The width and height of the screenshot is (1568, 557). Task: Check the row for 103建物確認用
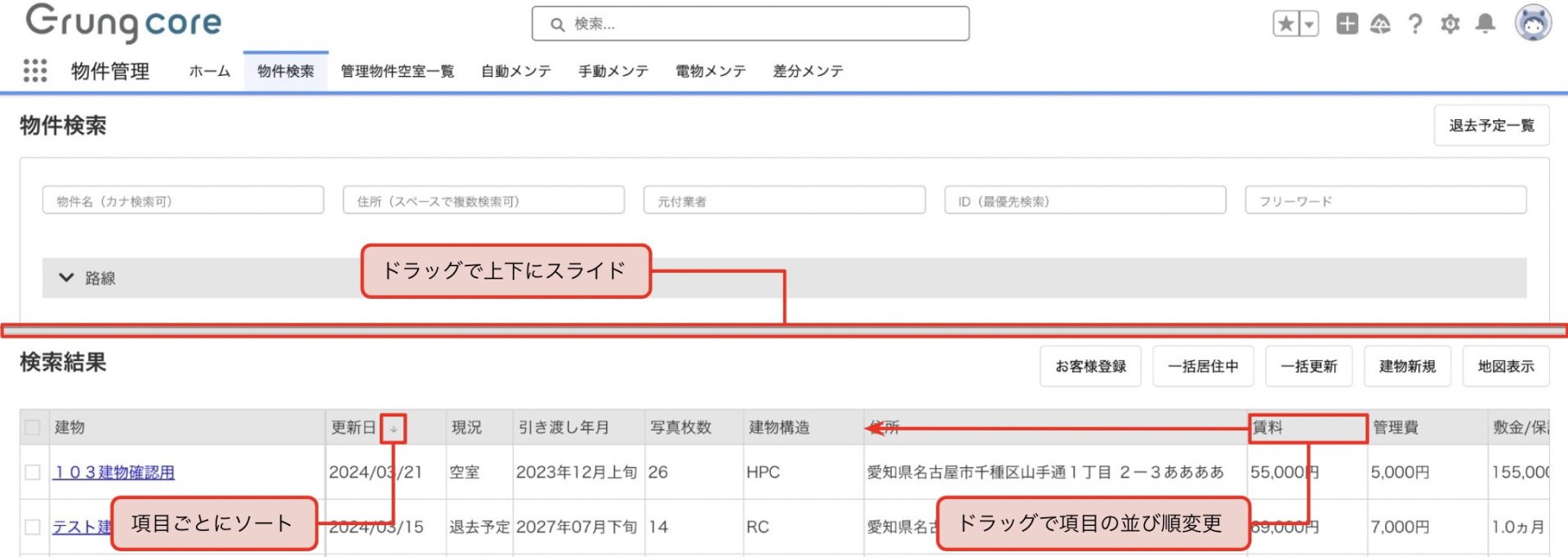click(x=33, y=472)
